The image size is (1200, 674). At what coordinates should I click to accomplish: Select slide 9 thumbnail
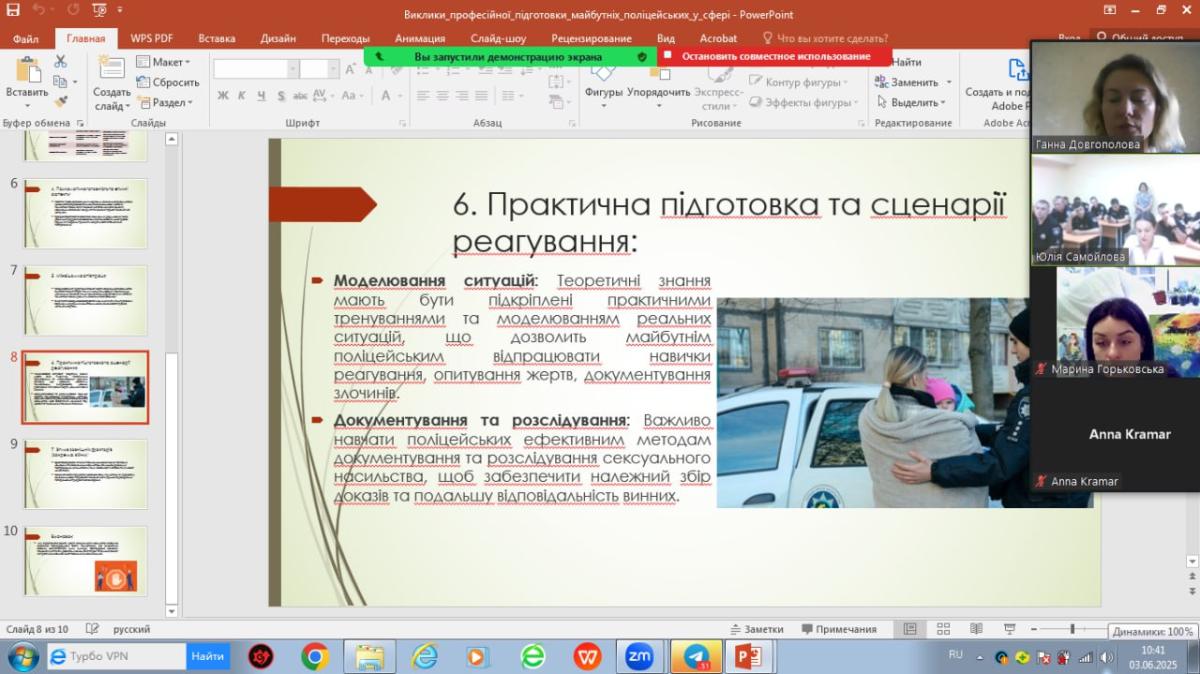(85, 473)
